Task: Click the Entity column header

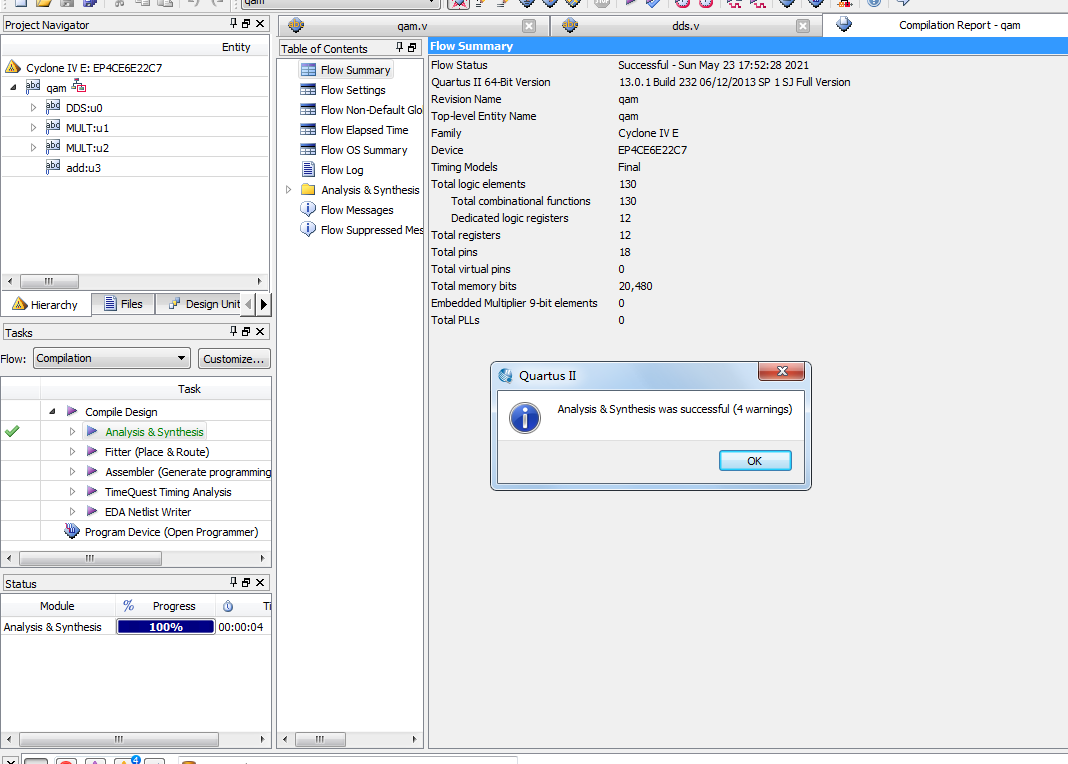Action: 236,47
